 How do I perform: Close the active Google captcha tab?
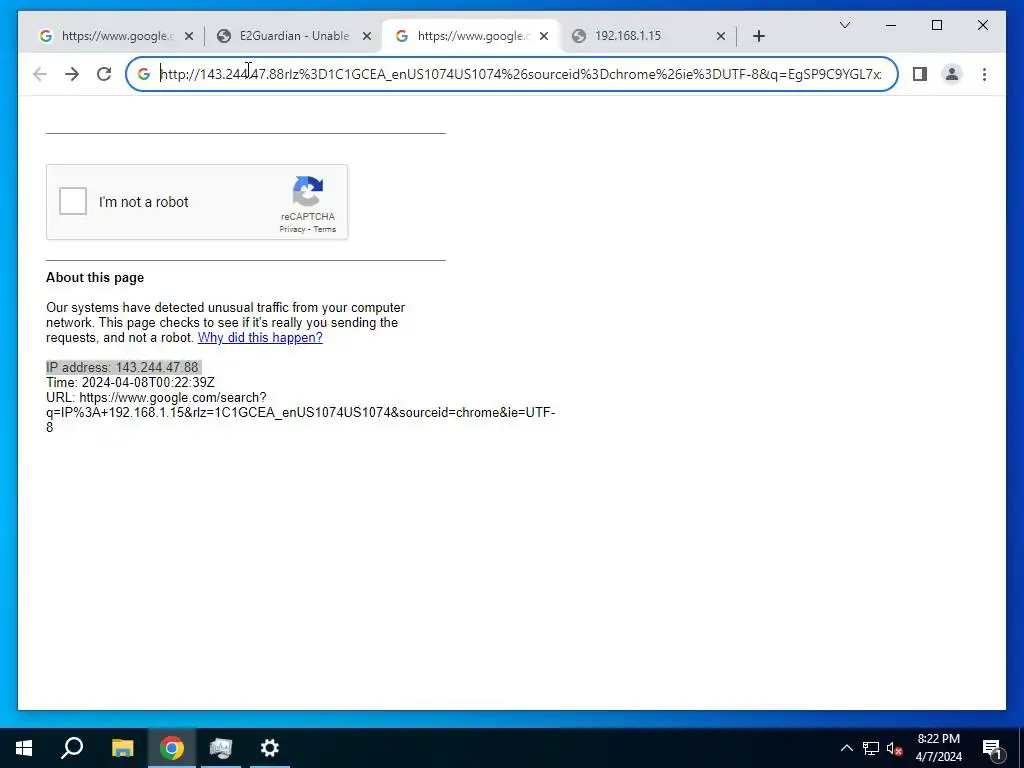pyautogui.click(x=543, y=36)
